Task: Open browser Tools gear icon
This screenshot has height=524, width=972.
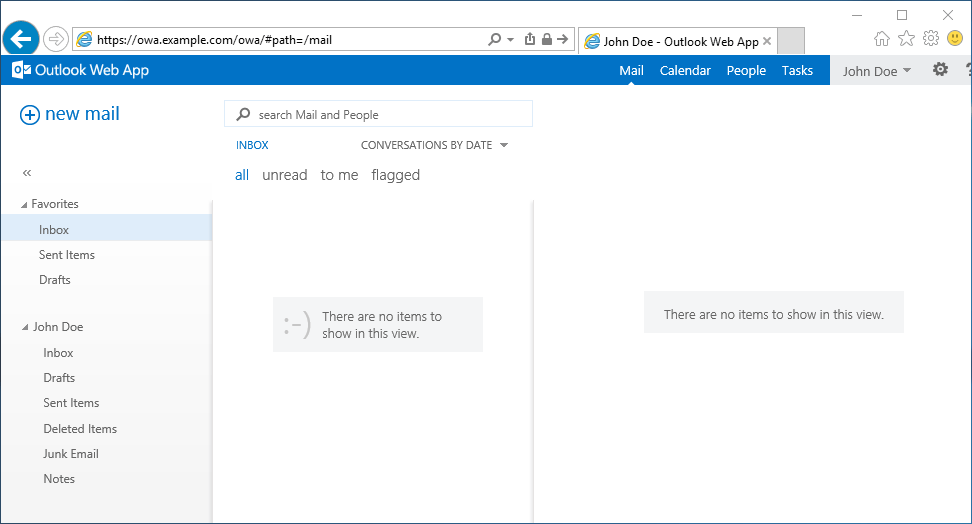Action: pyautogui.click(x=931, y=38)
